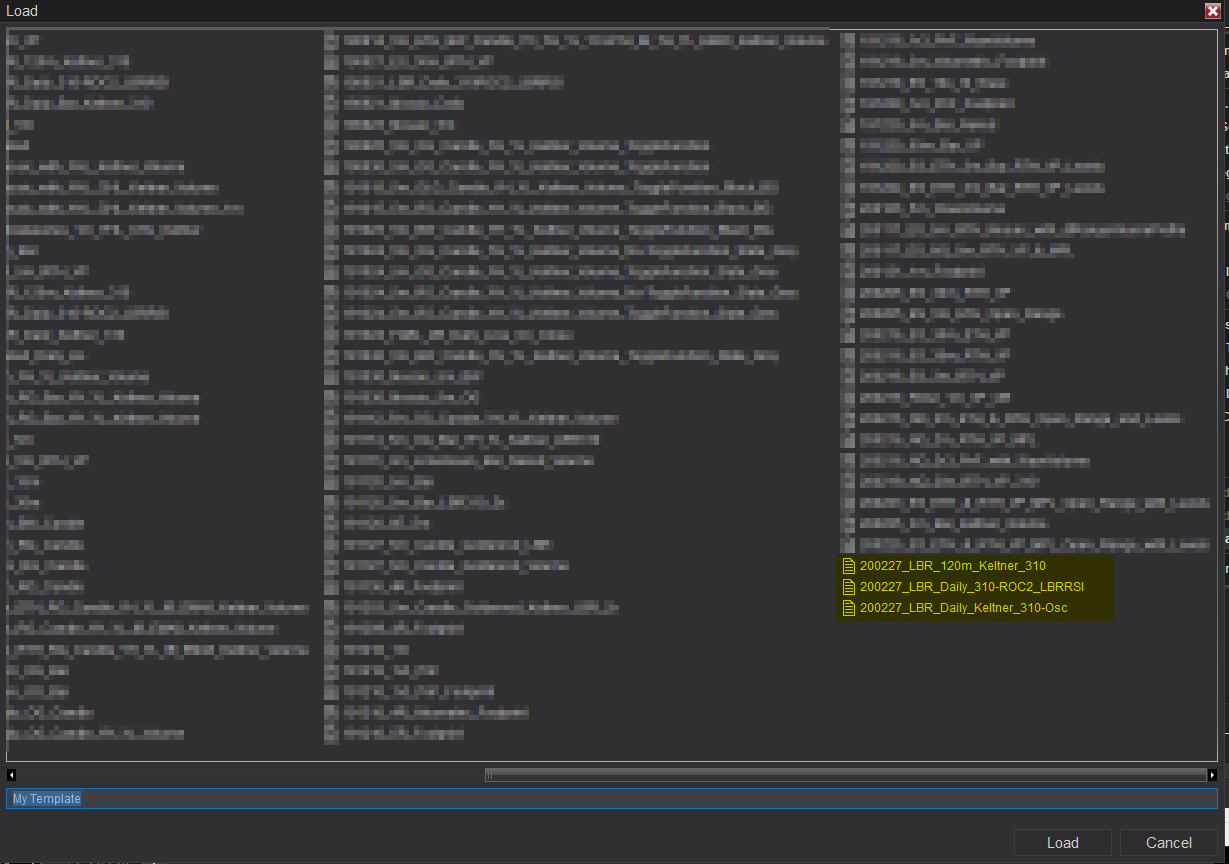
Task: Click the Cancel button
Action: click(1168, 843)
